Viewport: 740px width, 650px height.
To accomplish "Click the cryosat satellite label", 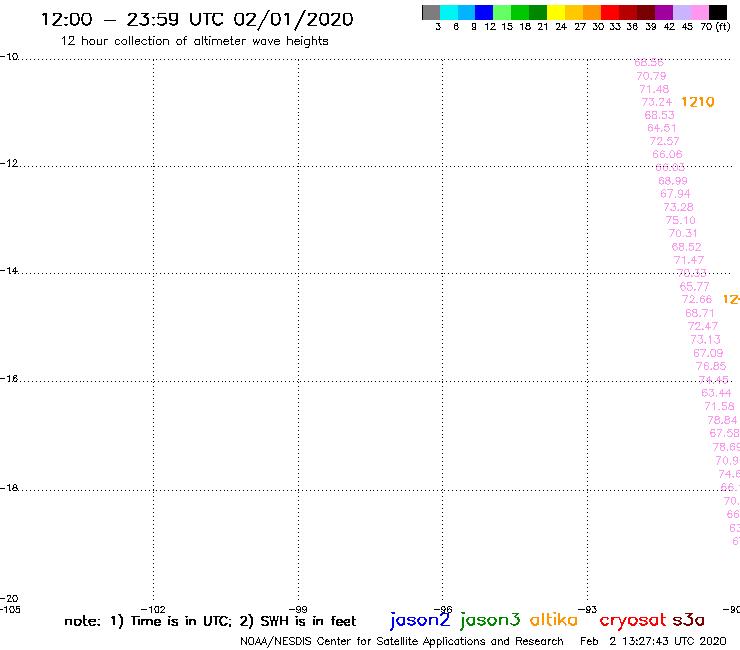I will click(x=632, y=620).
